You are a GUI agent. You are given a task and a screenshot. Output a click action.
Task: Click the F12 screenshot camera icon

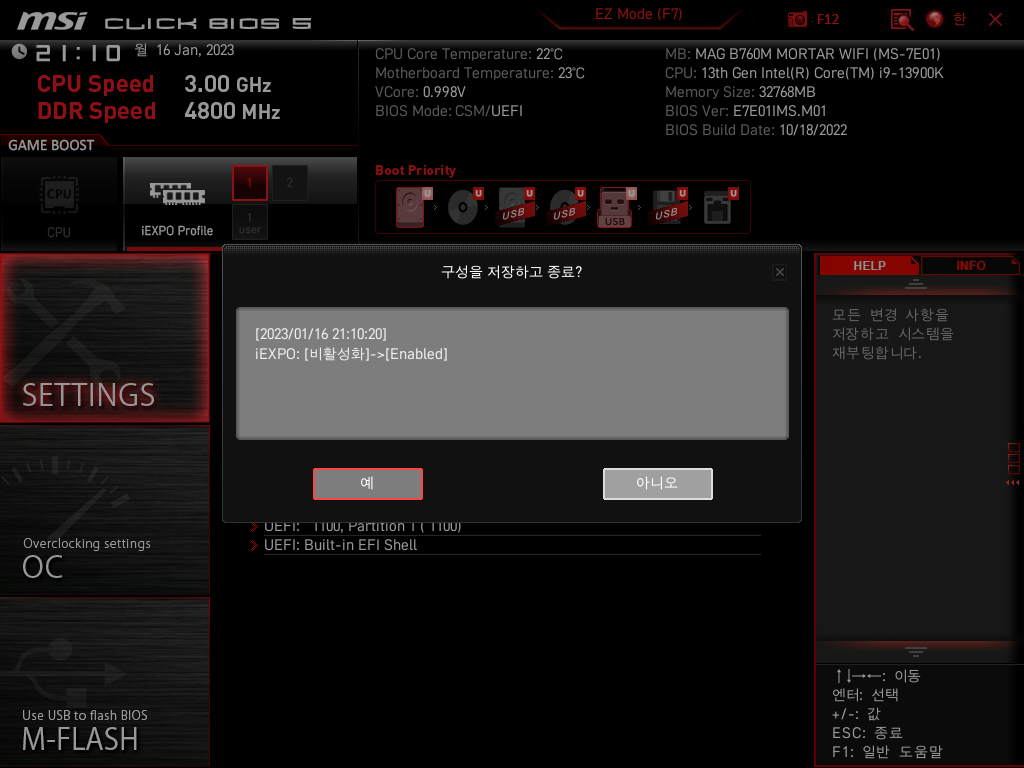798,19
